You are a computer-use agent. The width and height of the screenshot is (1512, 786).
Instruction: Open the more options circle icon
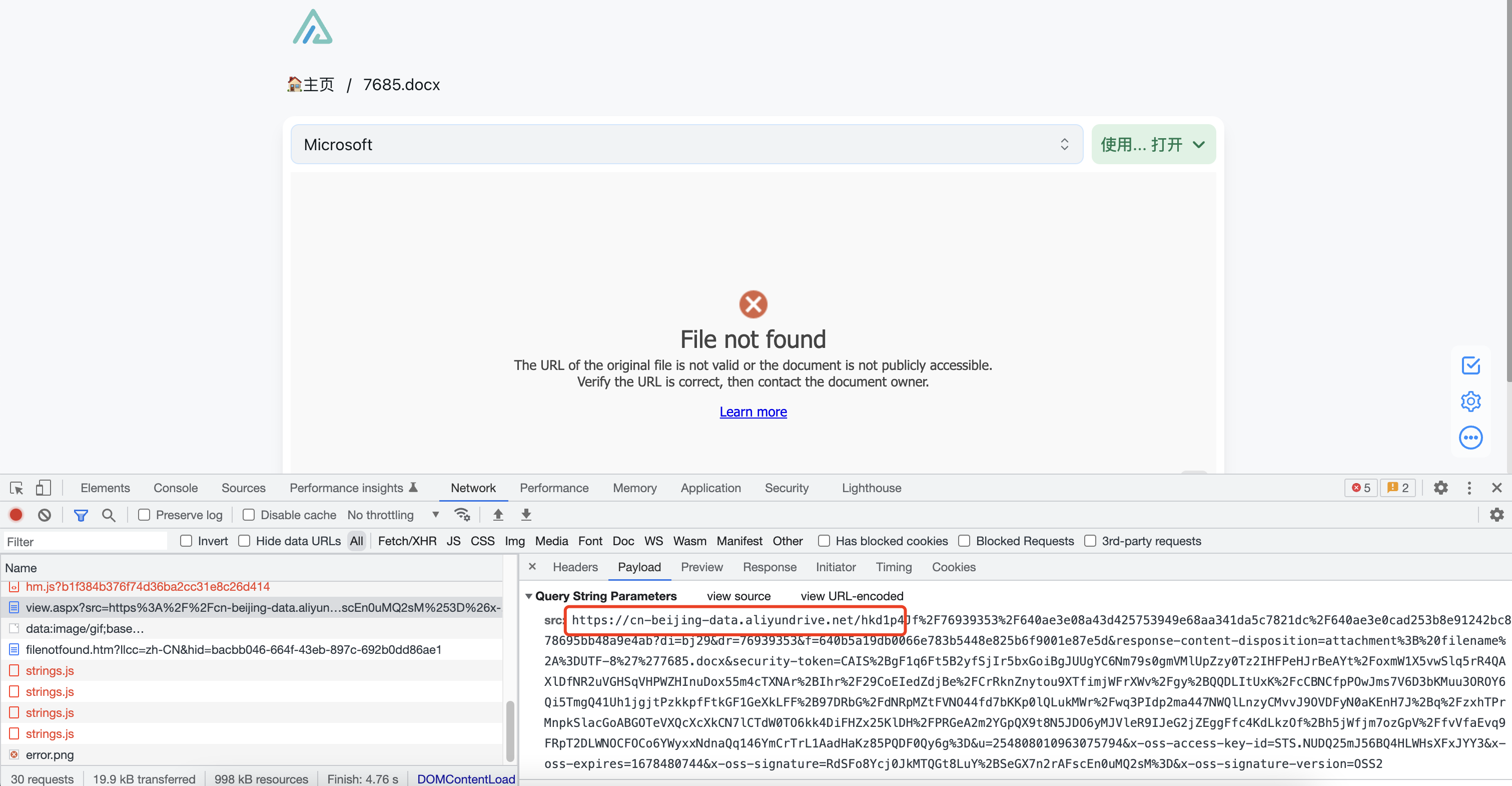pyautogui.click(x=1470, y=438)
